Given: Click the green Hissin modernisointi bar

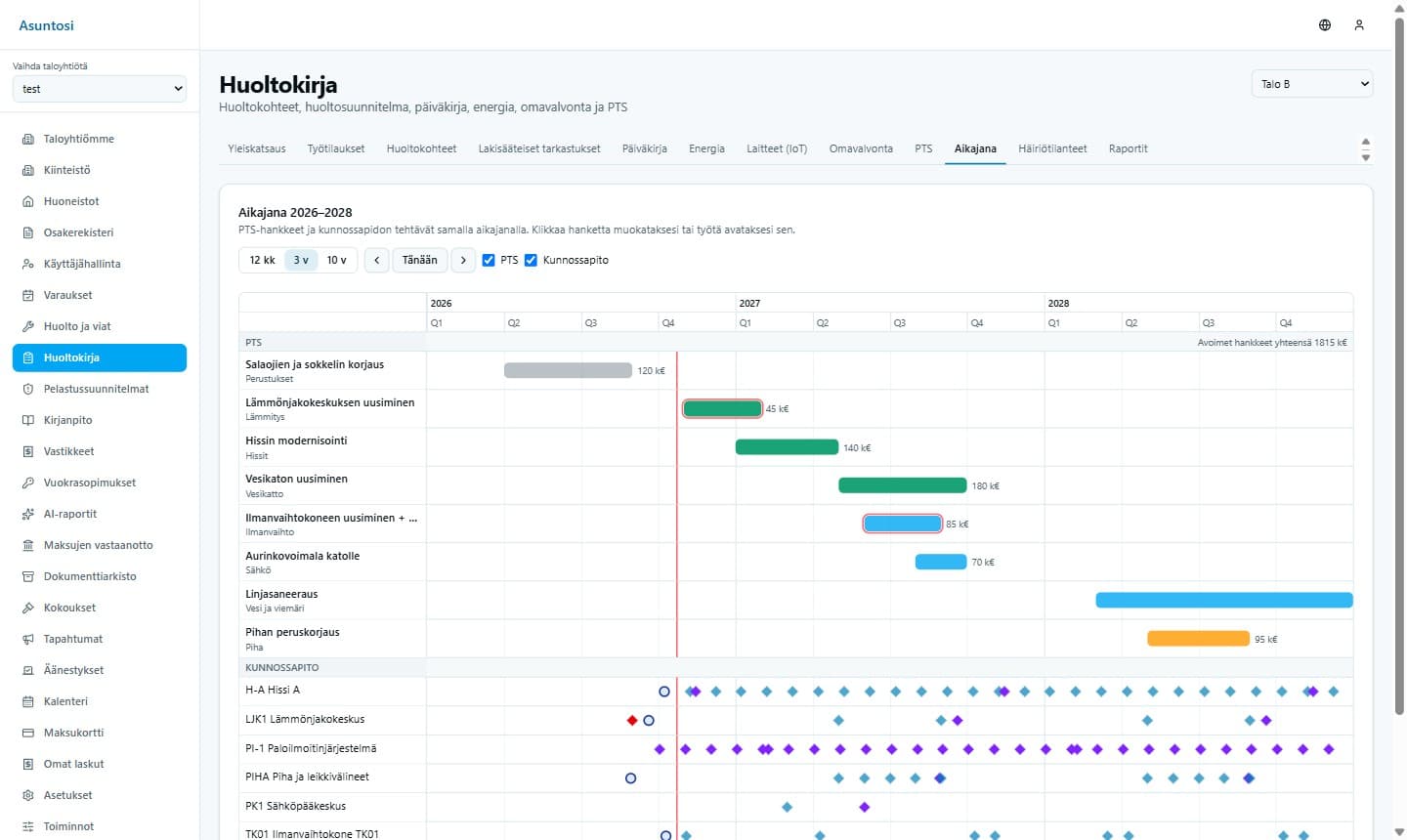Looking at the screenshot, I should [787, 447].
